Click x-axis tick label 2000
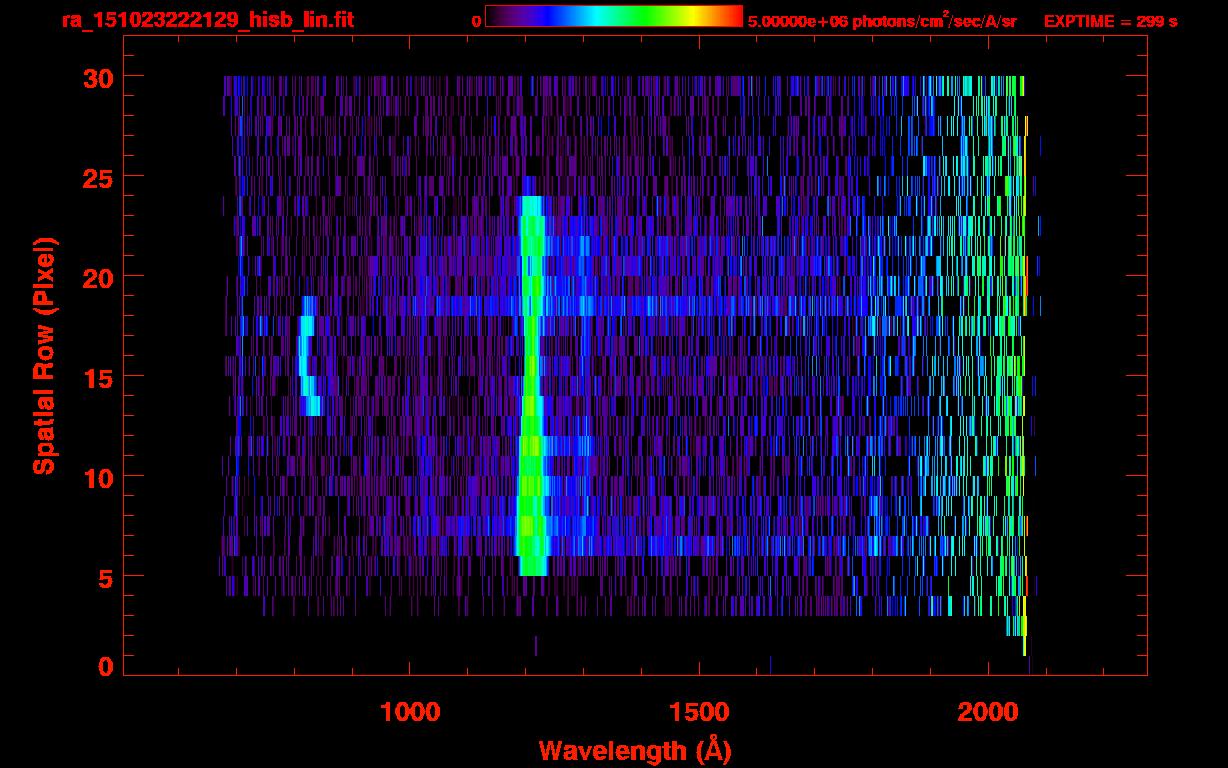The height and width of the screenshot is (768, 1228). 987,712
